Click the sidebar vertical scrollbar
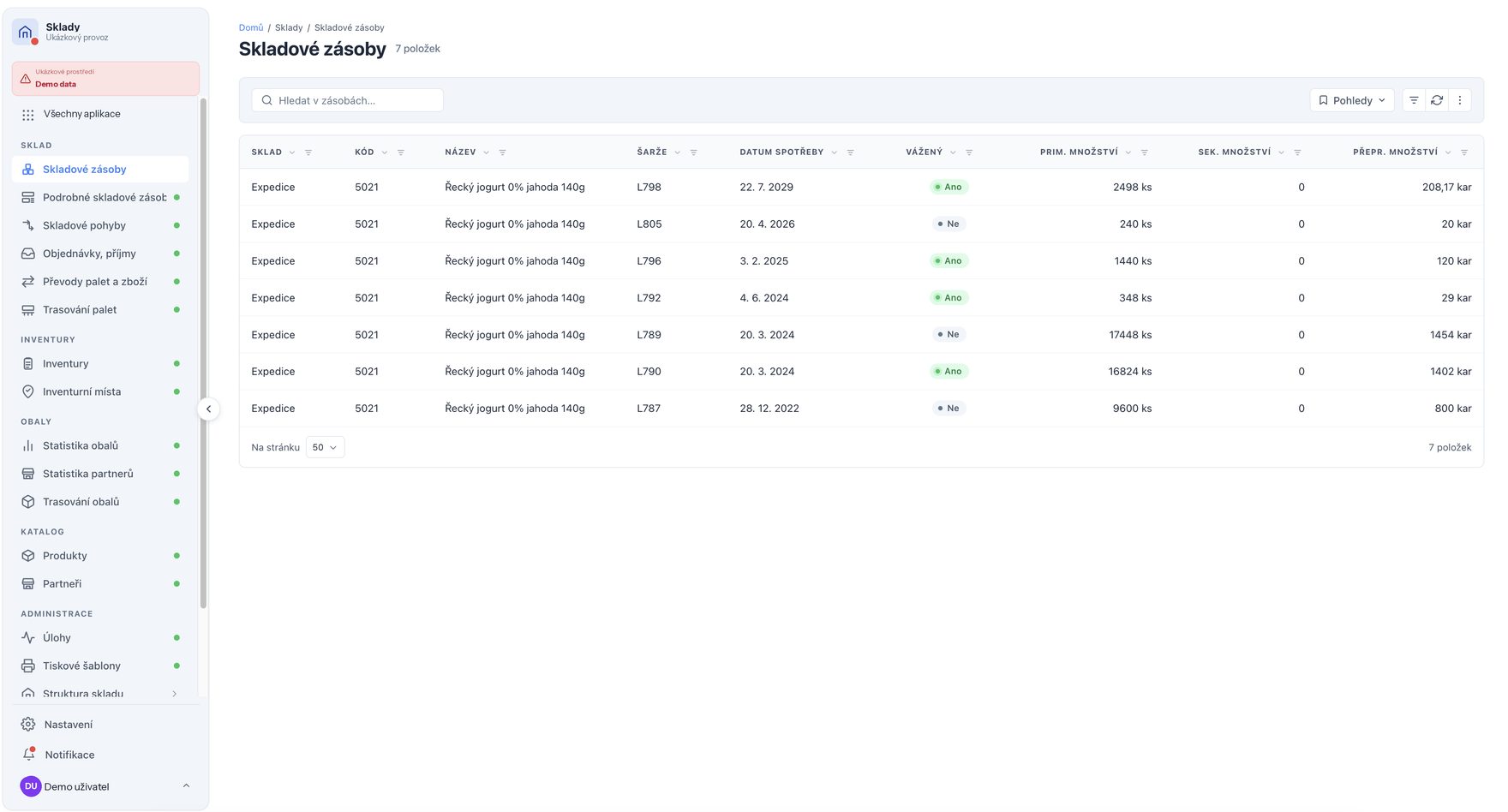1508x812 pixels. (x=203, y=353)
